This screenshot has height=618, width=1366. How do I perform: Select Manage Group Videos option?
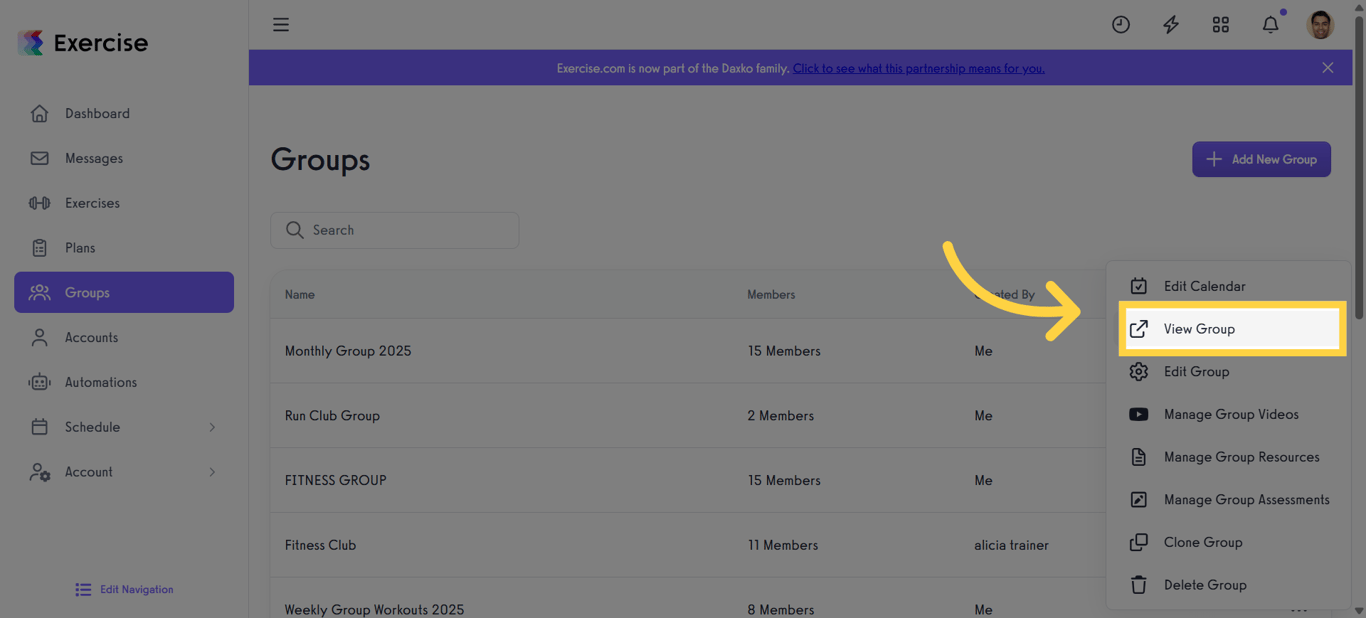1228,415
